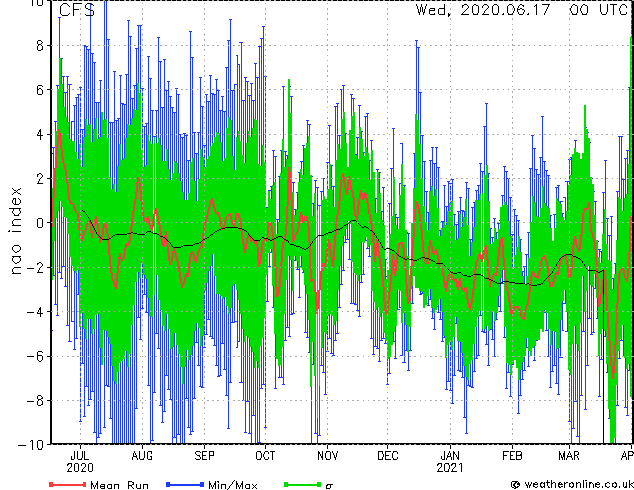Image resolution: width=634 pixels, height=490 pixels.
Task: Select the JAN 2021 axis label
Action: click(450, 462)
